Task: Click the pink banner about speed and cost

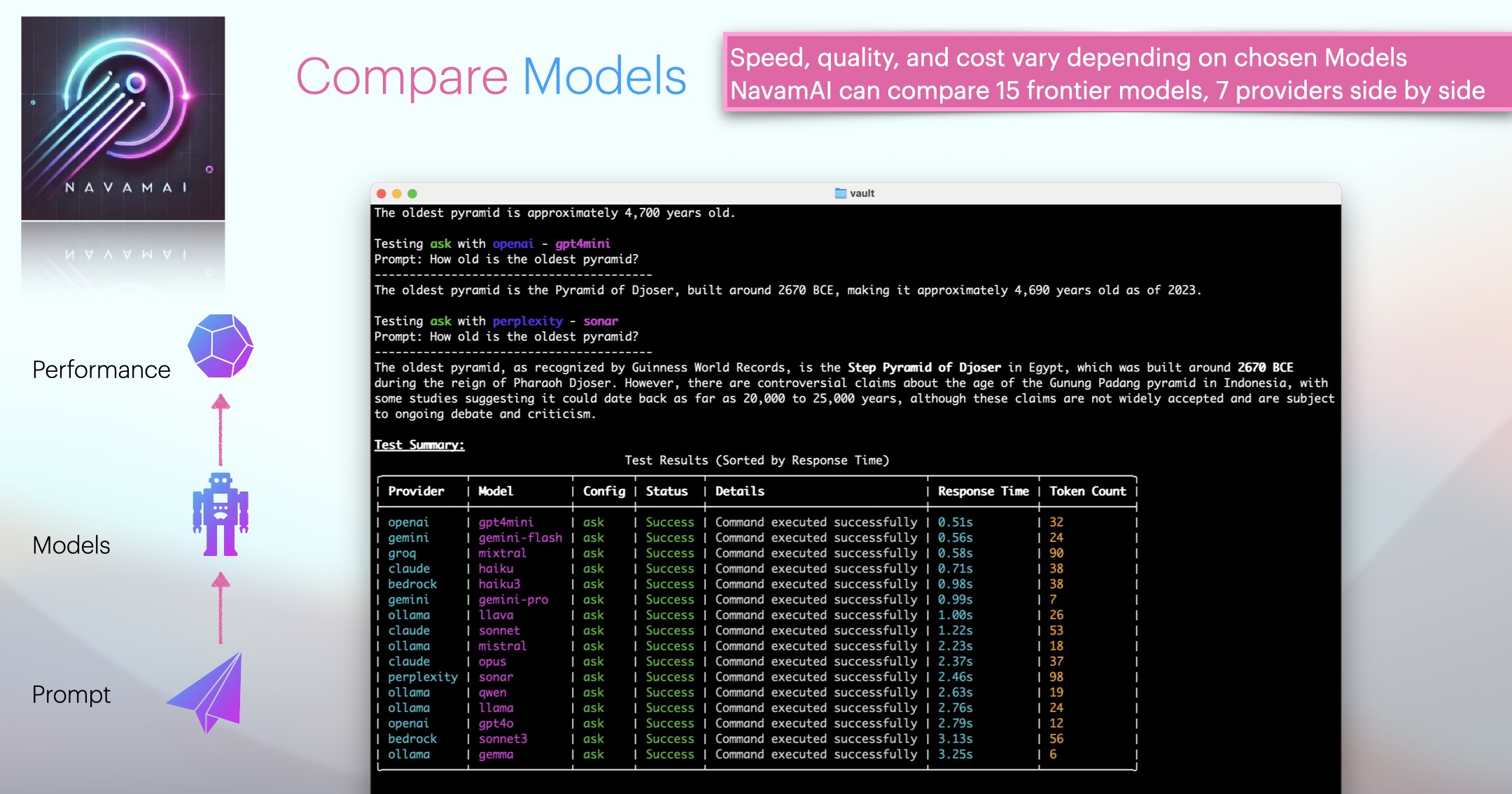Action: tap(1117, 72)
